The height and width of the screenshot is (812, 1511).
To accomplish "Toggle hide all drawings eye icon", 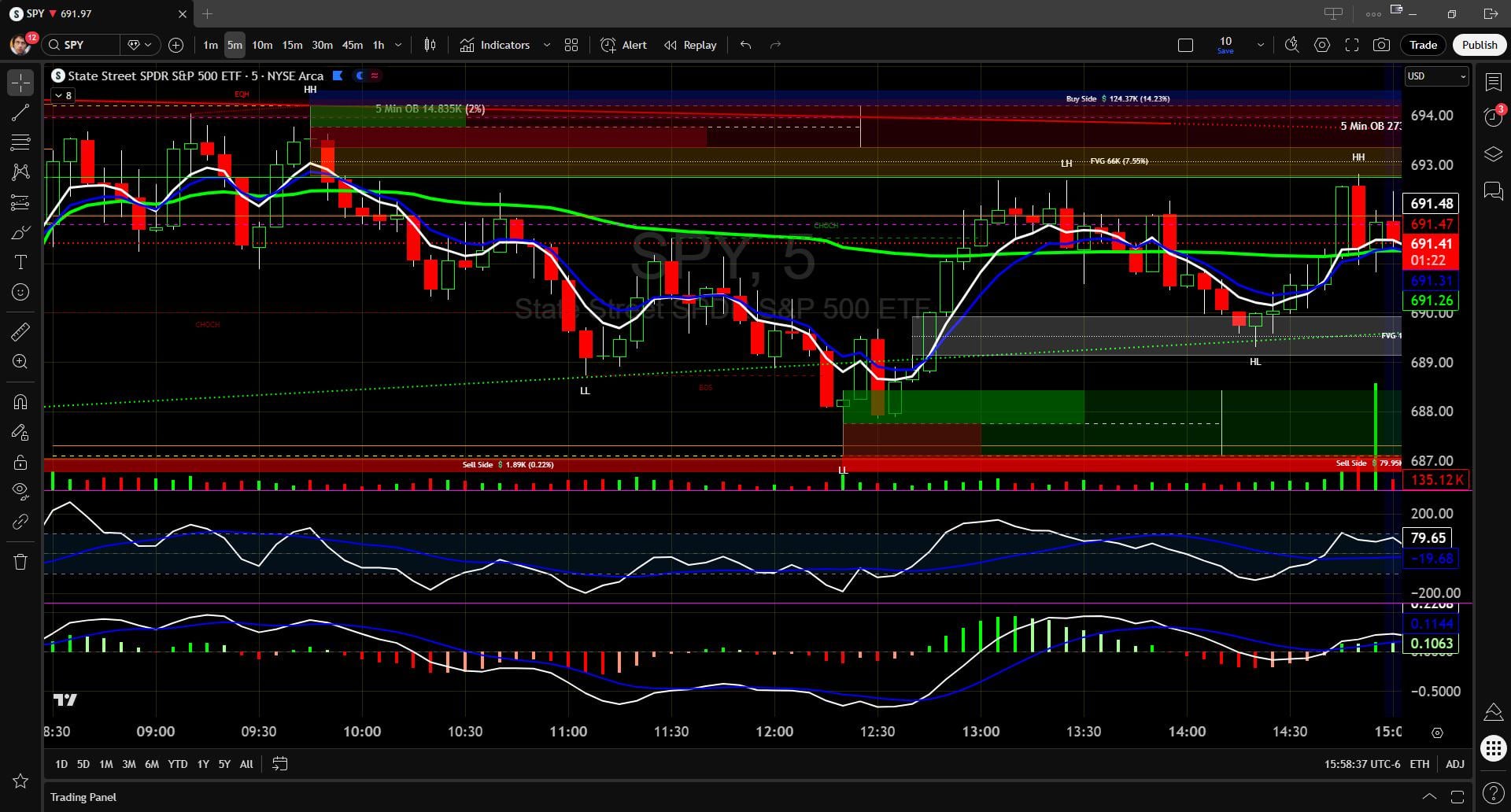I will click(20, 491).
